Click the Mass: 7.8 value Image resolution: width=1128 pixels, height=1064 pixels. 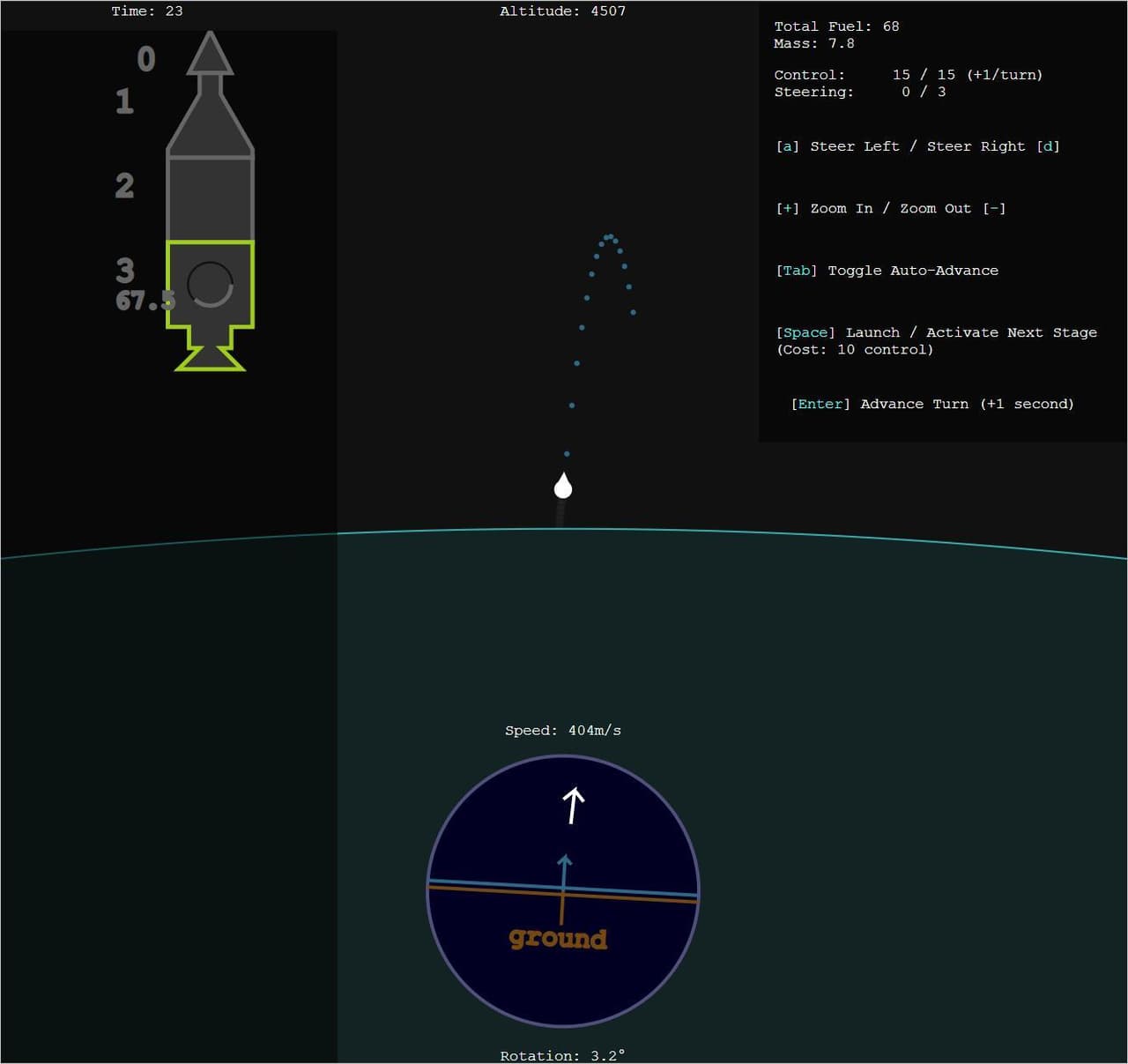[814, 43]
